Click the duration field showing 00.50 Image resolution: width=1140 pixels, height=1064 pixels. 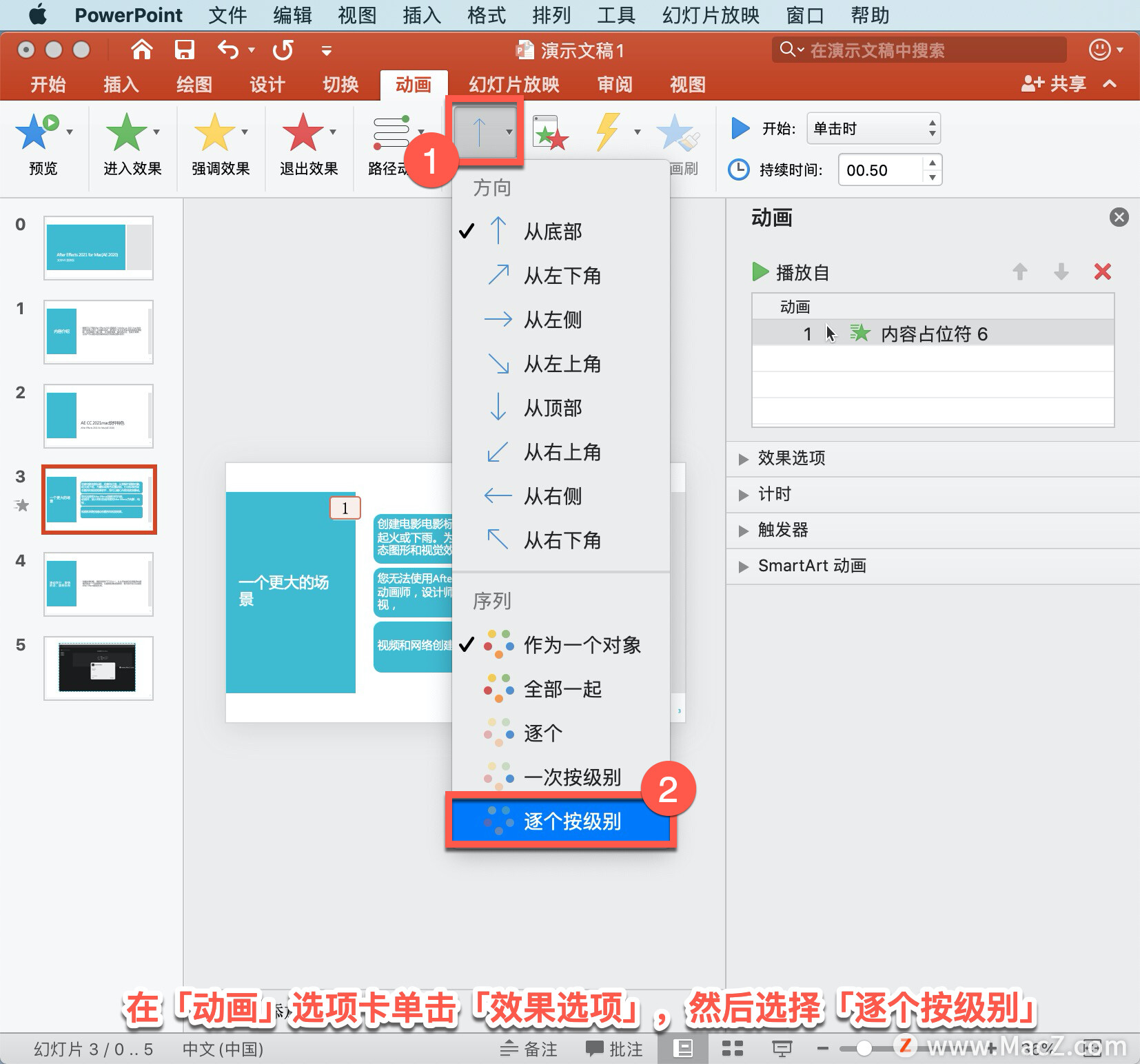point(880,170)
